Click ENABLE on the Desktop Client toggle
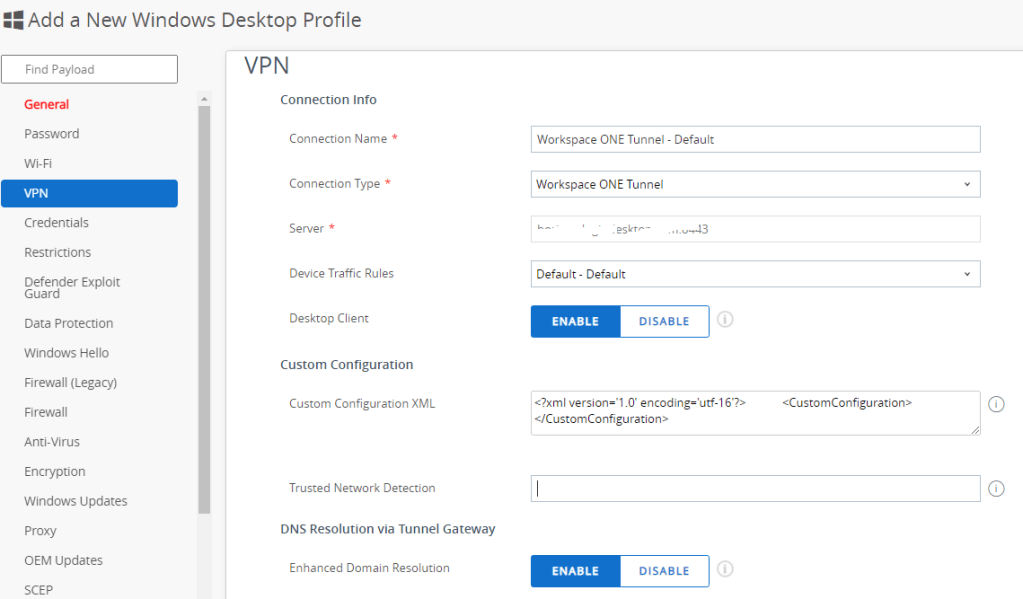The width and height of the screenshot is (1023, 599). (575, 321)
